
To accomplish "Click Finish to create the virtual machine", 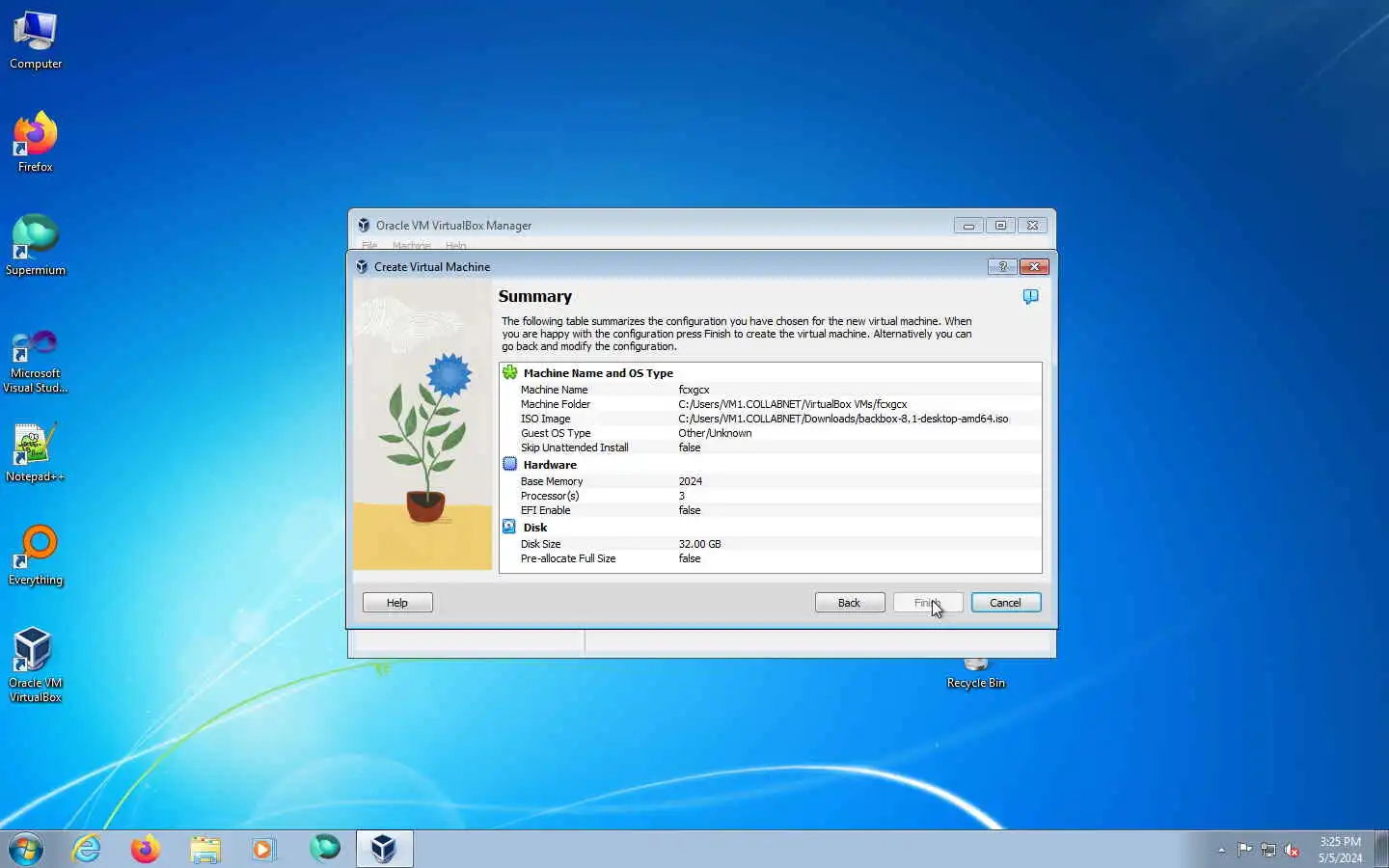I will click(928, 603).
